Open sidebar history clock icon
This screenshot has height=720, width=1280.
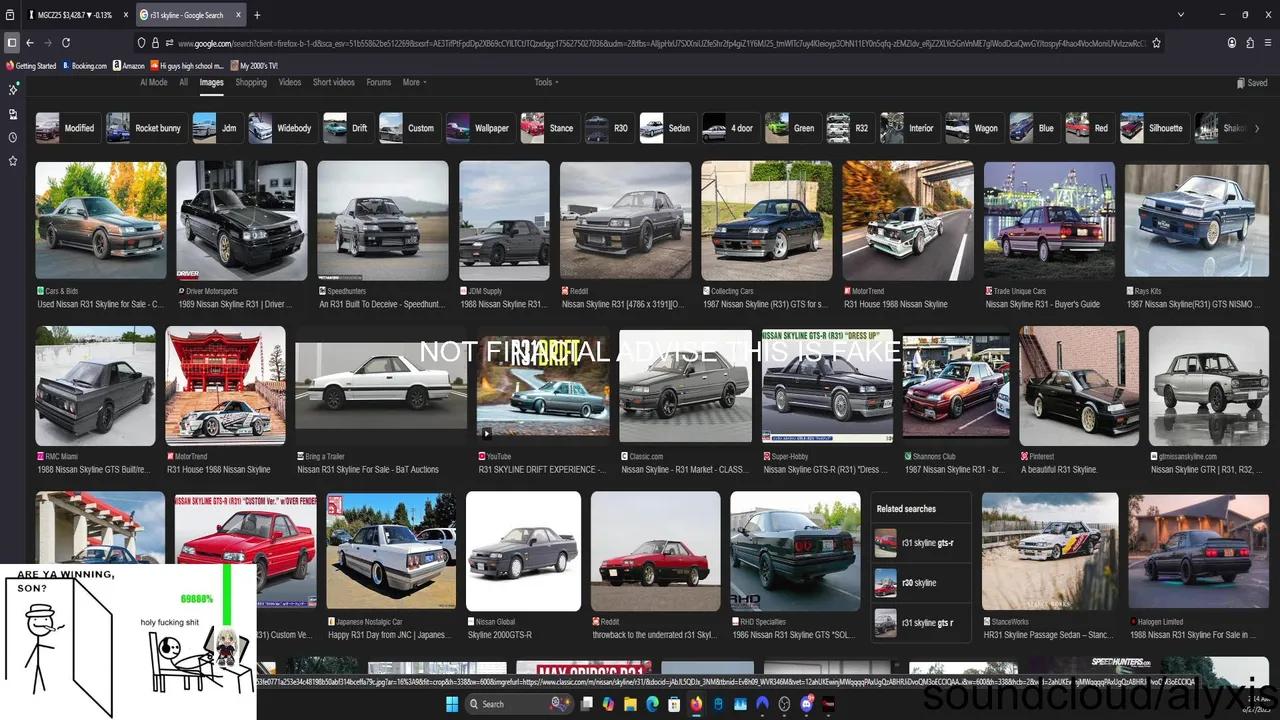pos(13,137)
